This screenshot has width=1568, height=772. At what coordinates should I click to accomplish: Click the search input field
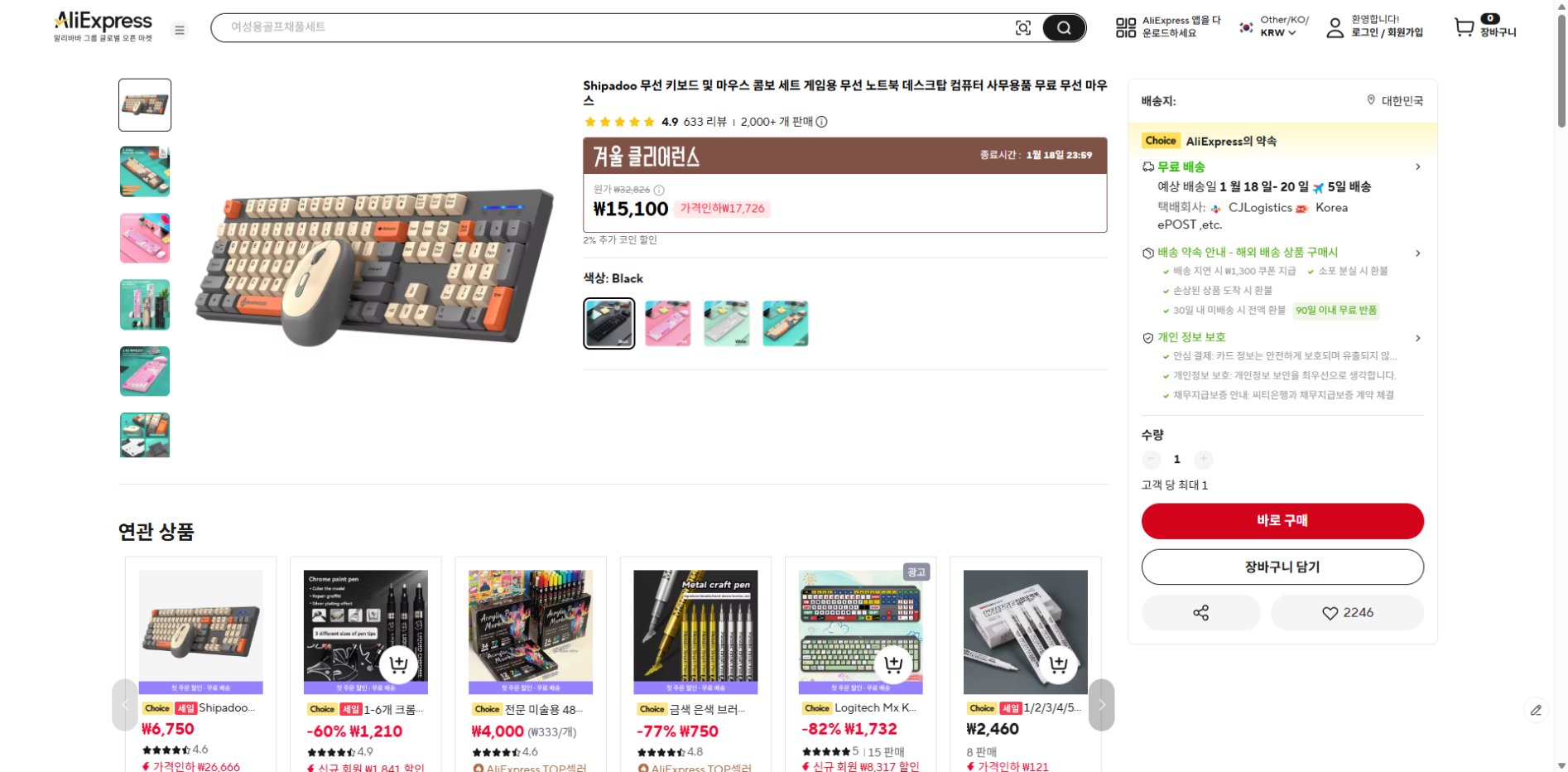pyautogui.click(x=613, y=27)
